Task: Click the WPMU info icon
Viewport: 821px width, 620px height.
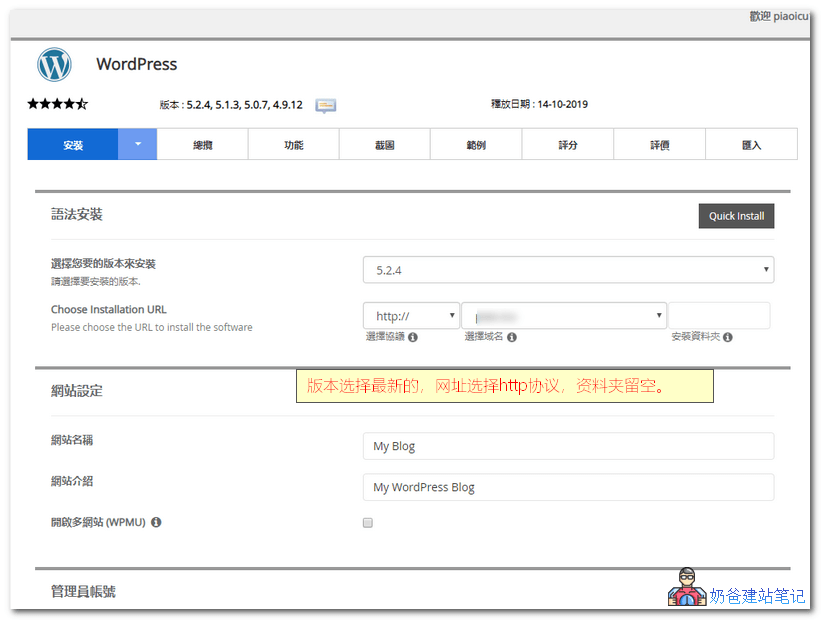Action: point(155,522)
